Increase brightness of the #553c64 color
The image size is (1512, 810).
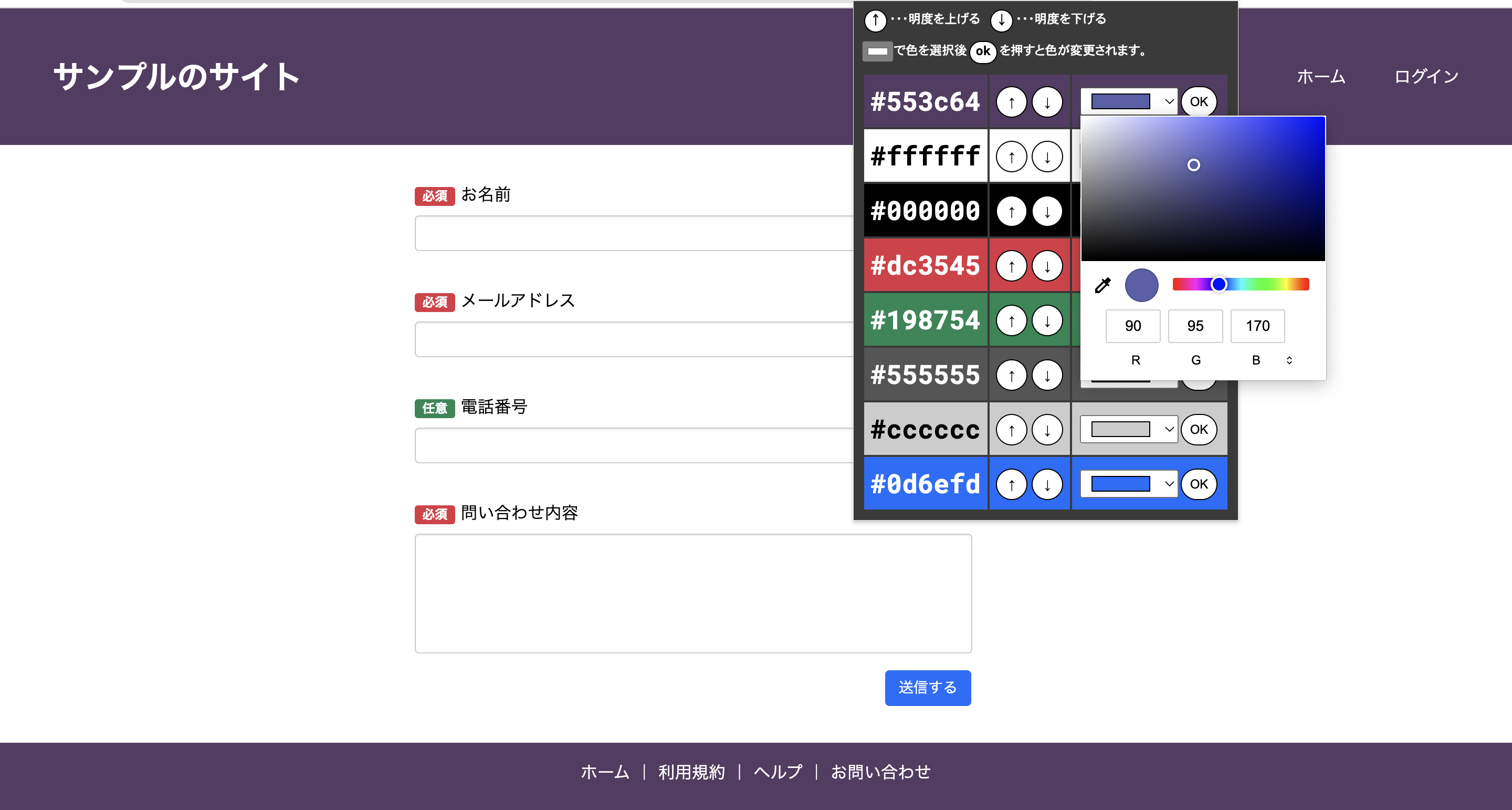click(1011, 101)
